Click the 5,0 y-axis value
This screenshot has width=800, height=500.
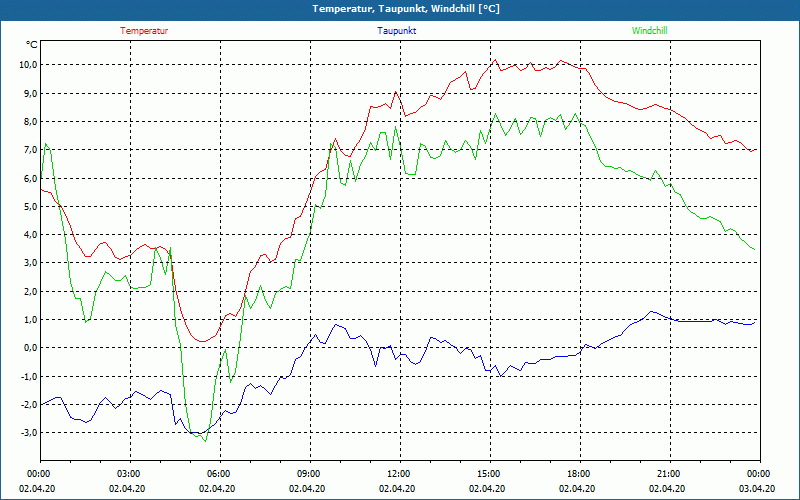[30, 206]
